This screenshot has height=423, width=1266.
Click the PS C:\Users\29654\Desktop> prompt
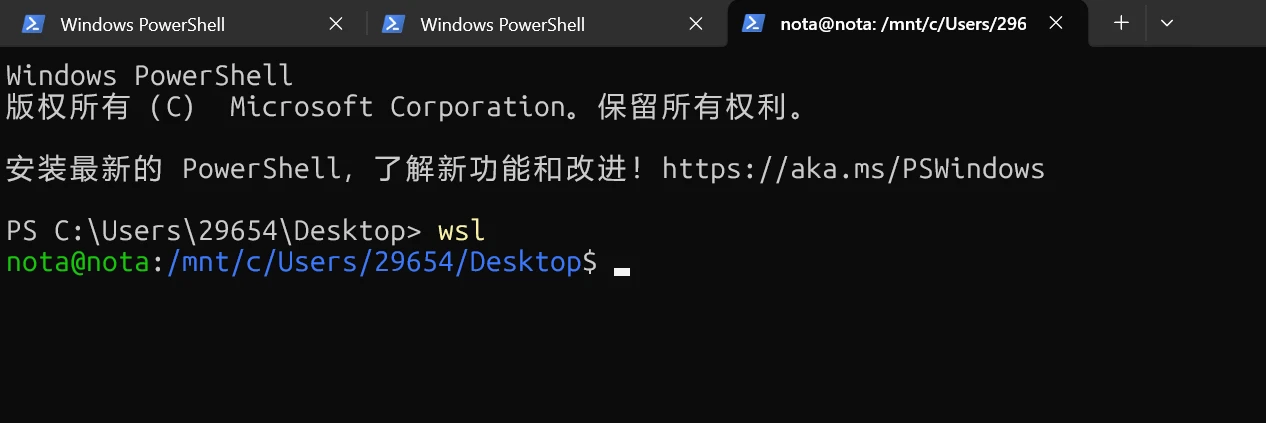pos(213,231)
